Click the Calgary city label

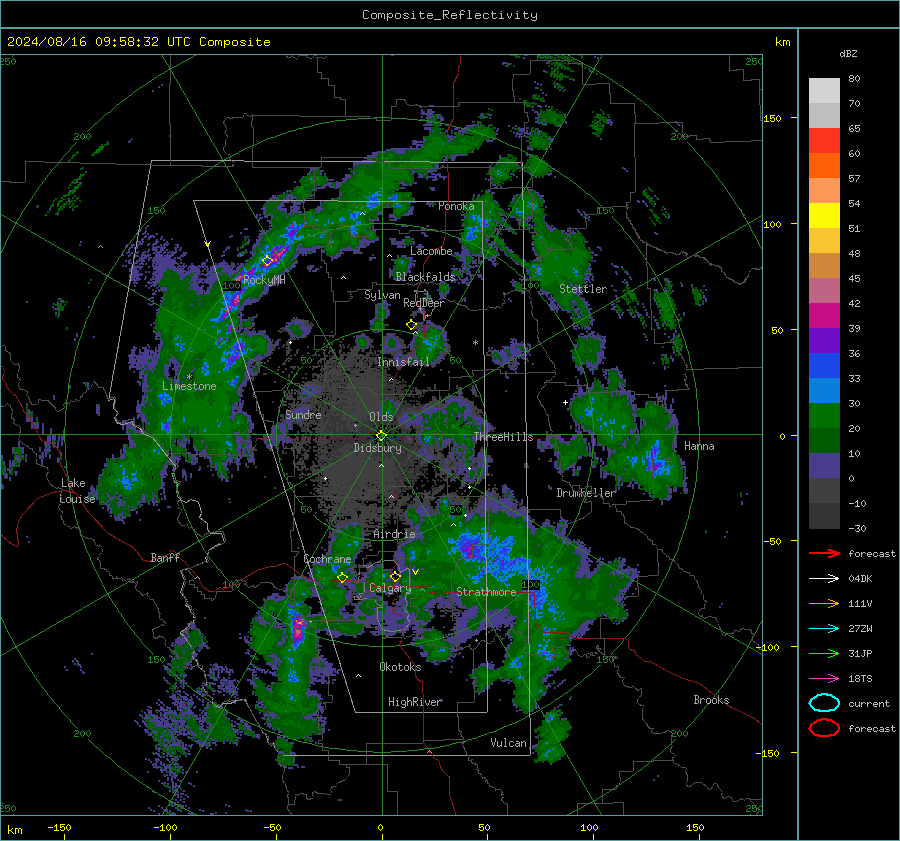tap(390, 588)
